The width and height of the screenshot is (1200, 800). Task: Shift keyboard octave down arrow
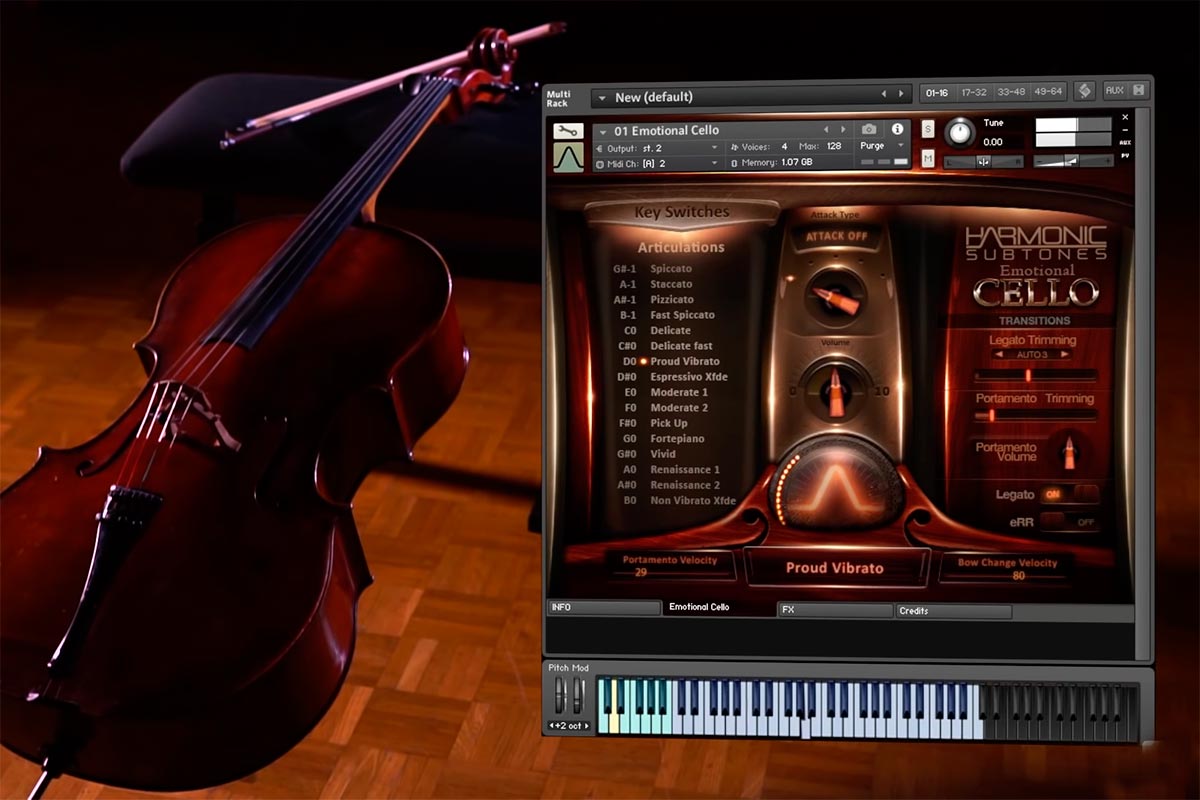click(552, 725)
